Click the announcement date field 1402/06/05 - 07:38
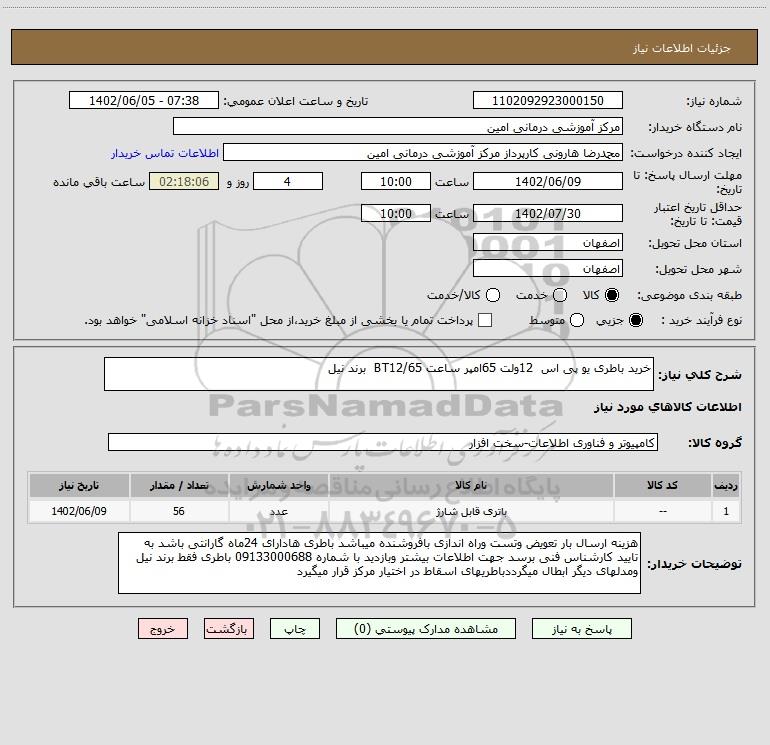This screenshot has height=745, width=770. 144,100
